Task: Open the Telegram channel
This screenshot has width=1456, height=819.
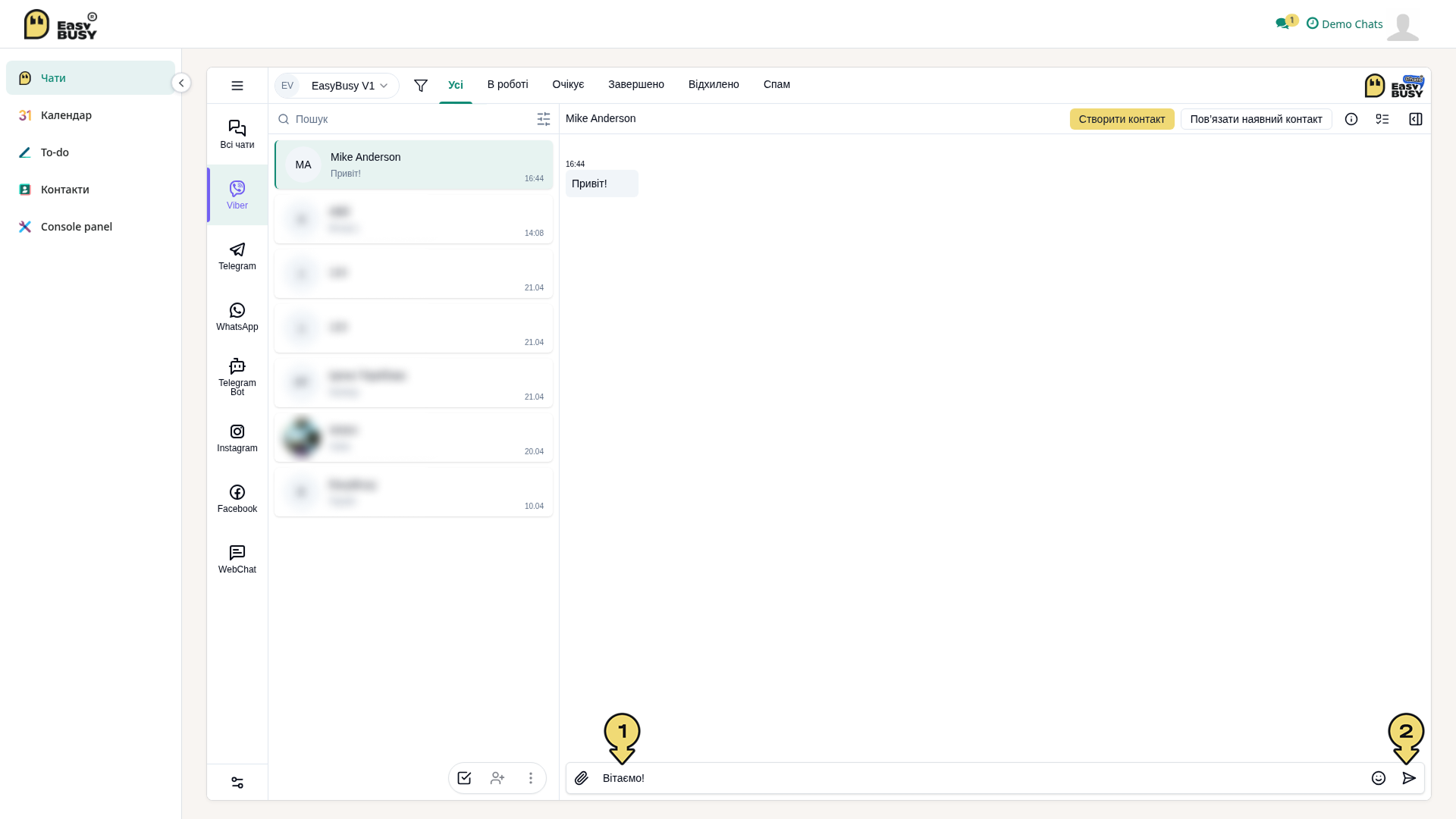Action: 237,256
